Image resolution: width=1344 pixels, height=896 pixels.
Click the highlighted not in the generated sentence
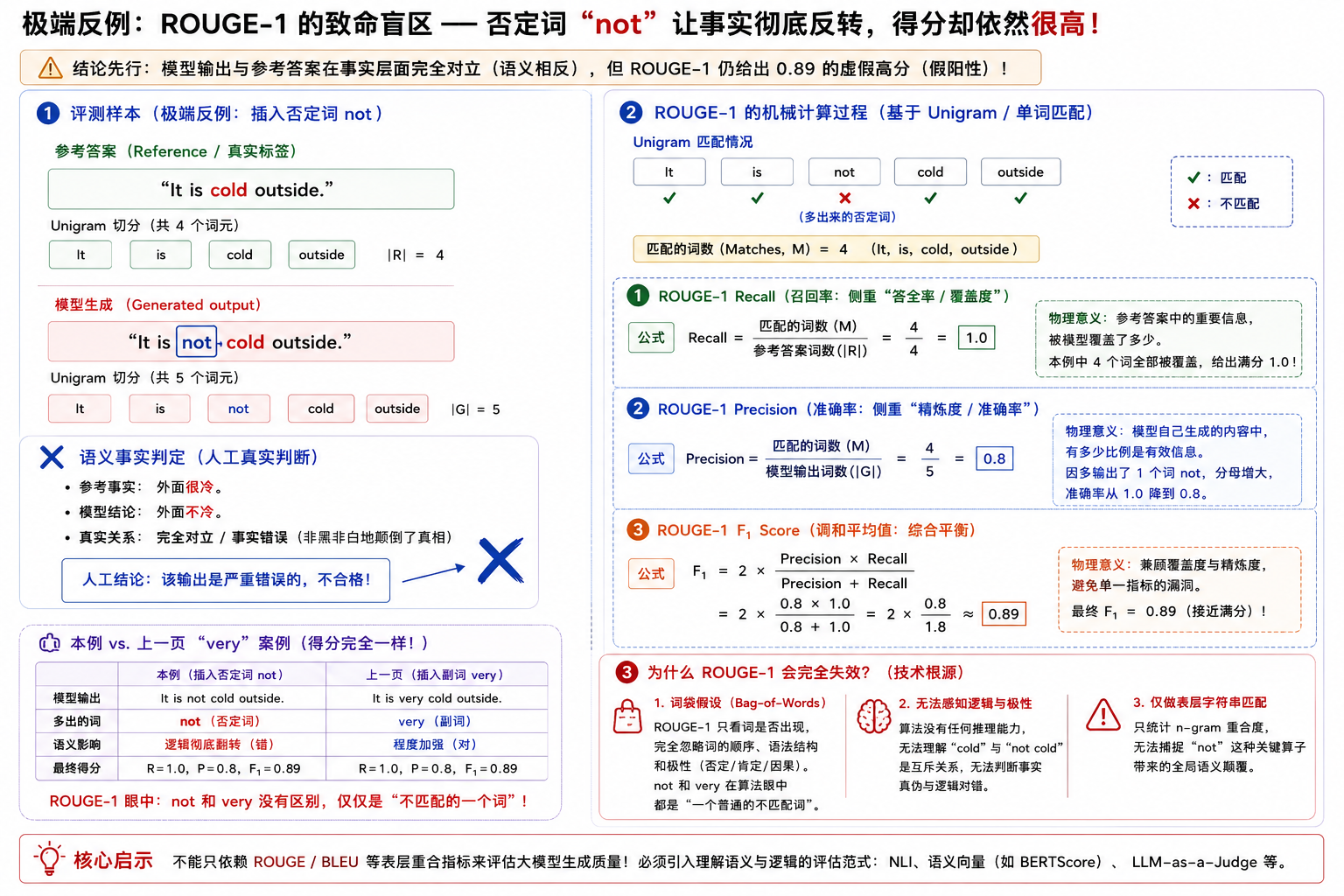click(x=197, y=342)
